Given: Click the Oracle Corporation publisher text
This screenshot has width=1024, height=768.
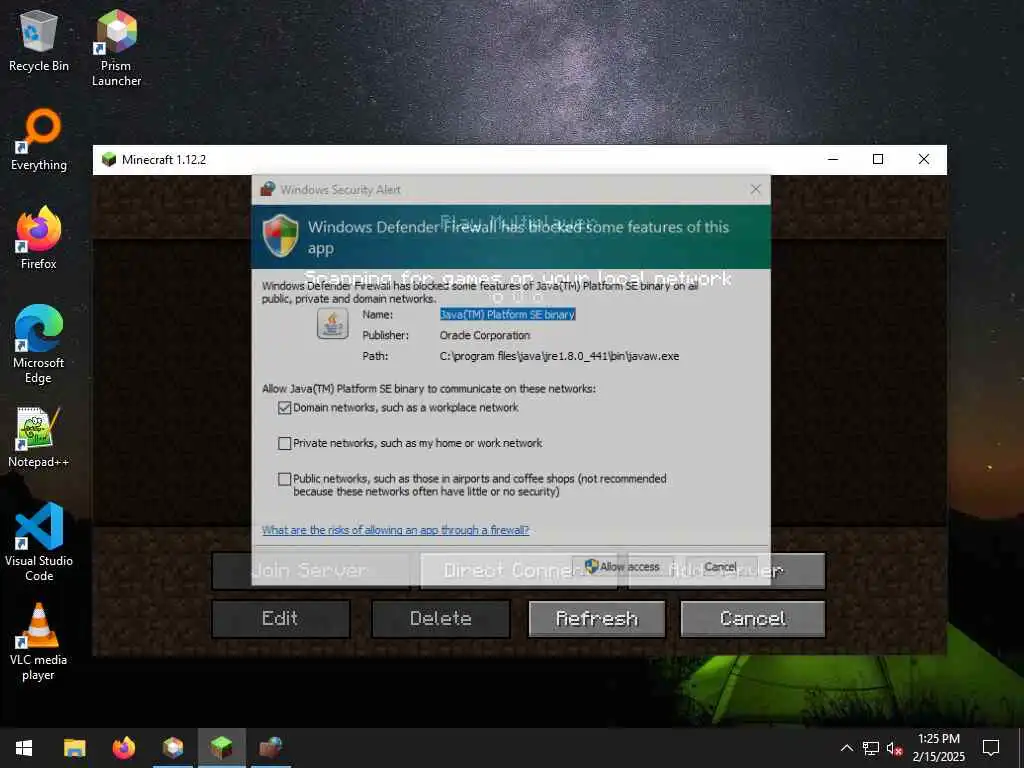Looking at the screenshot, I should click(485, 336).
